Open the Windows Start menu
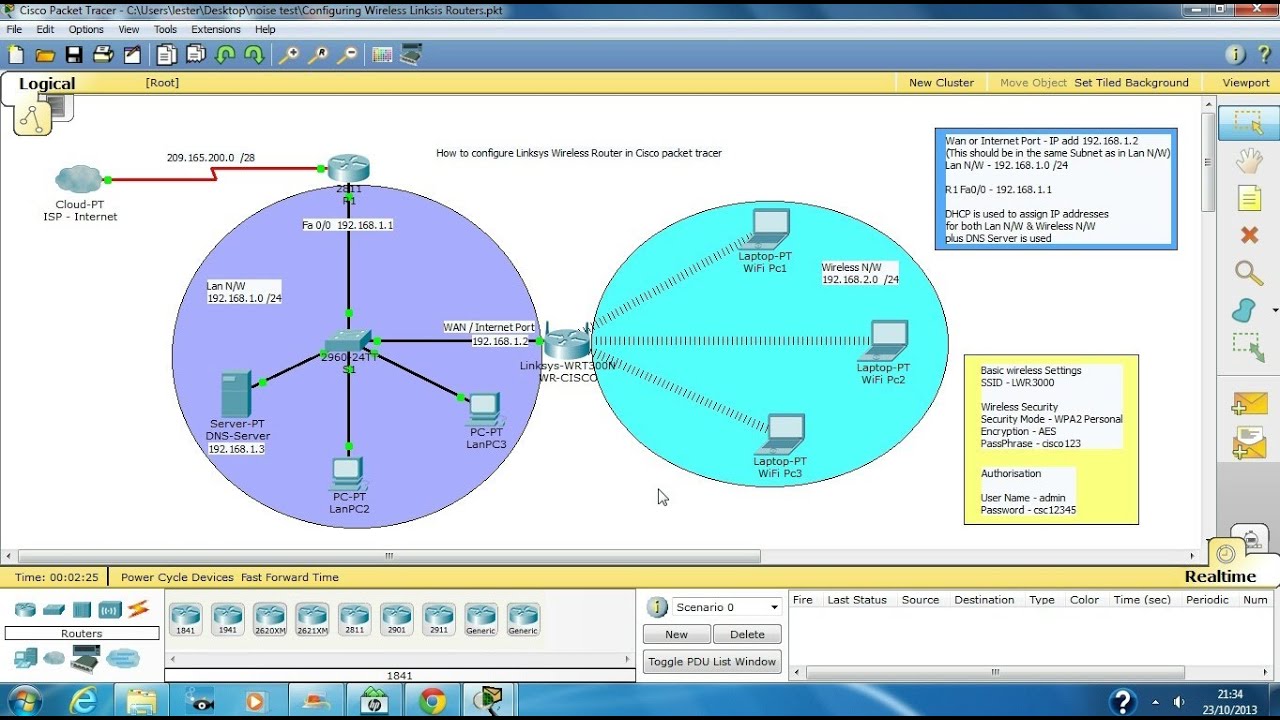Image resolution: width=1280 pixels, height=720 pixels. tap(22, 701)
